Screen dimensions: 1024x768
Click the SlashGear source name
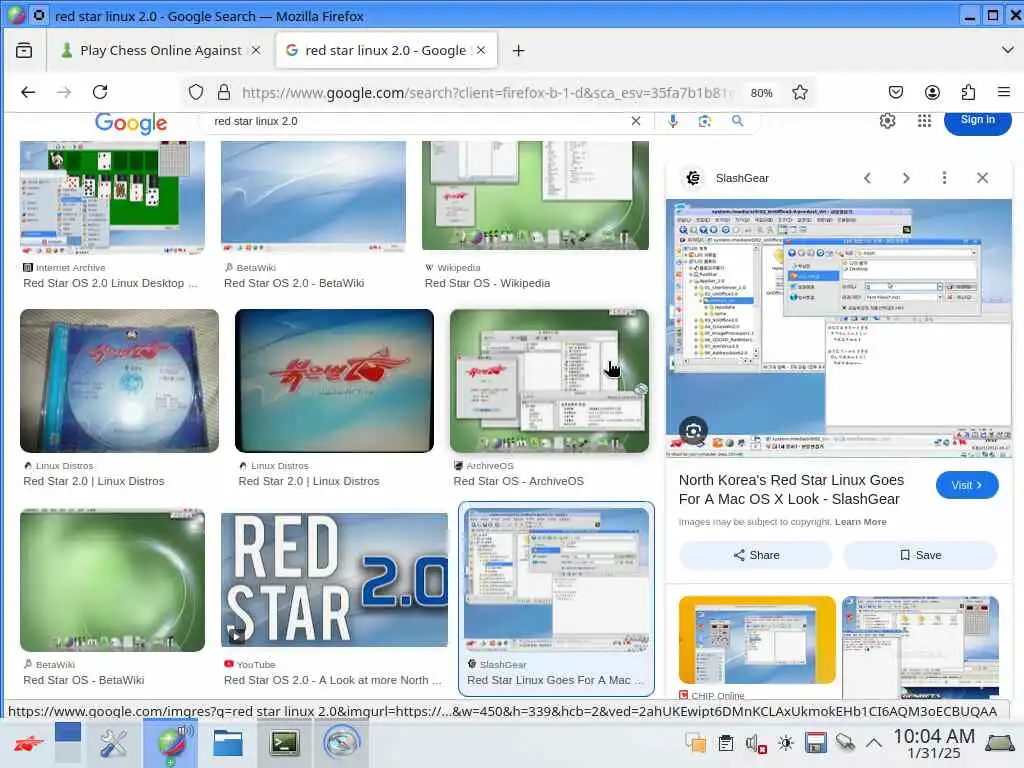click(742, 178)
